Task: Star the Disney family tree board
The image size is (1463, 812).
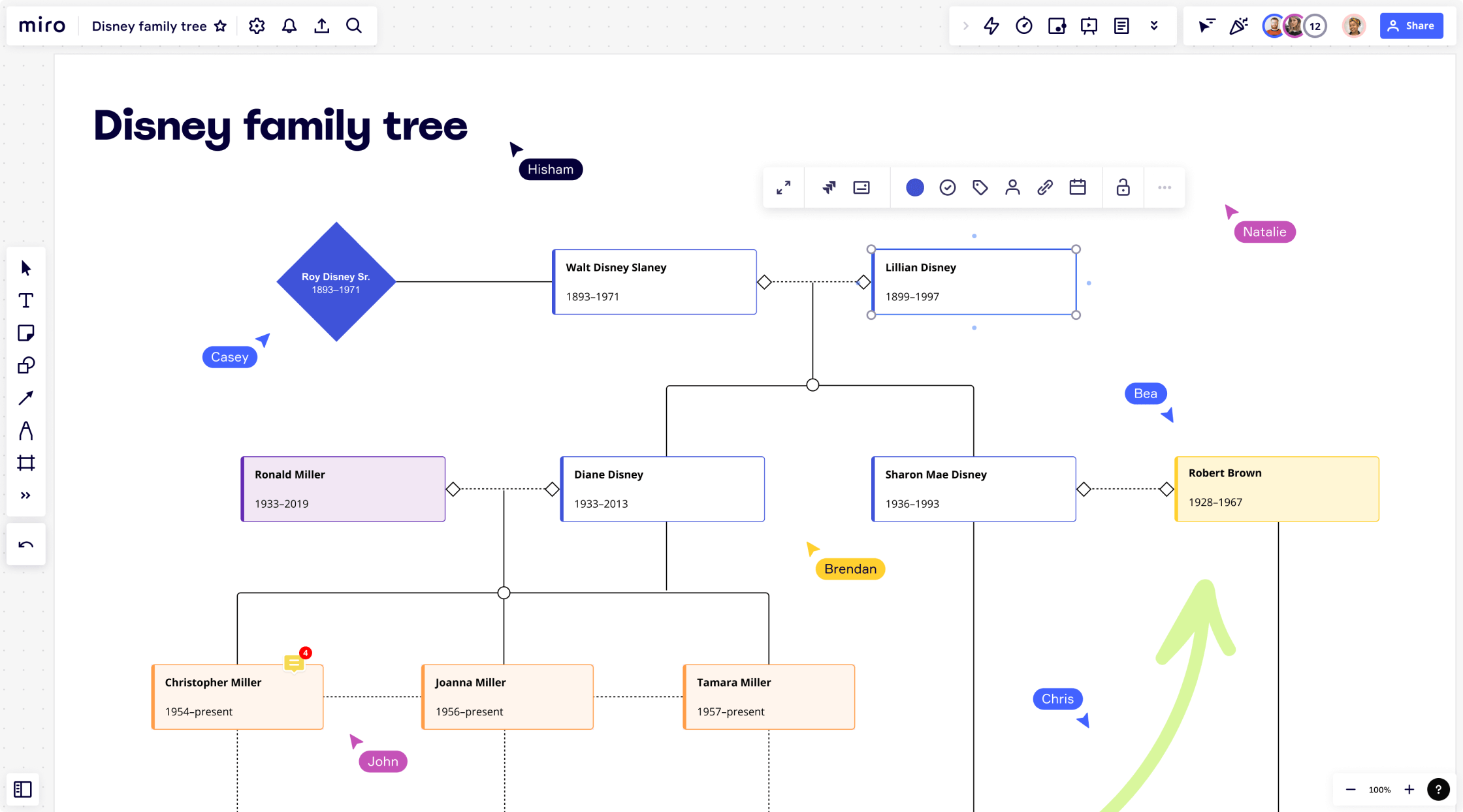Action: click(x=221, y=26)
